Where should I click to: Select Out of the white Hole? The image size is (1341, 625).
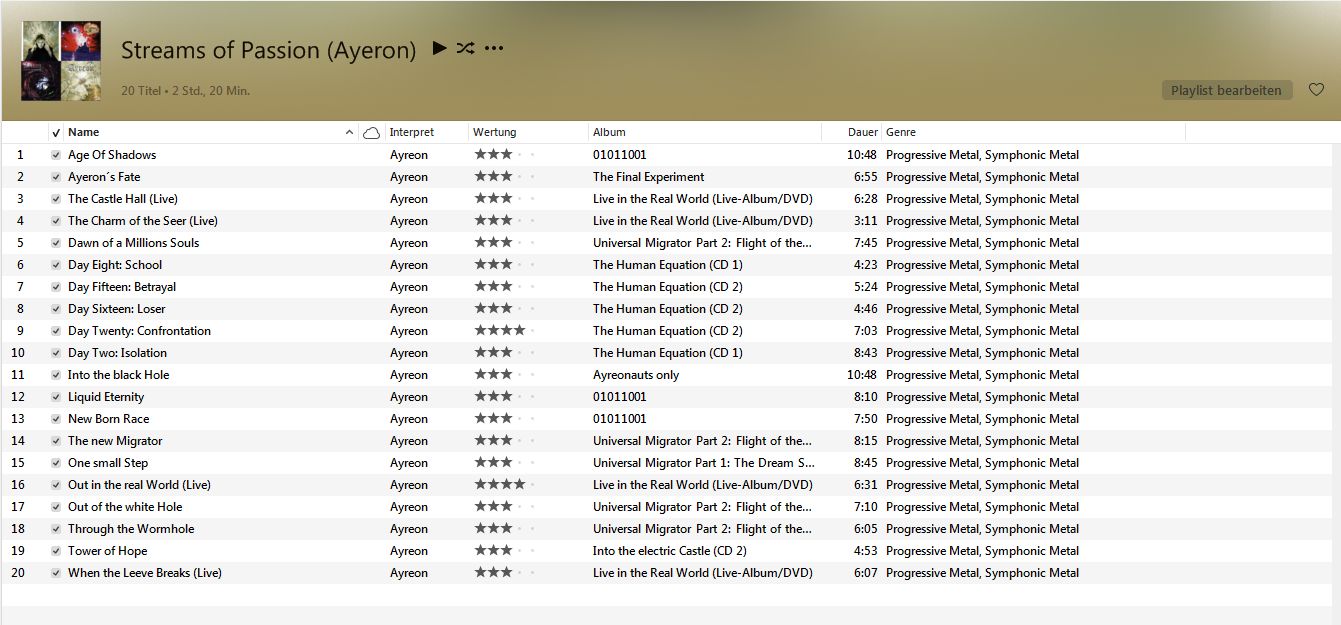(x=125, y=507)
